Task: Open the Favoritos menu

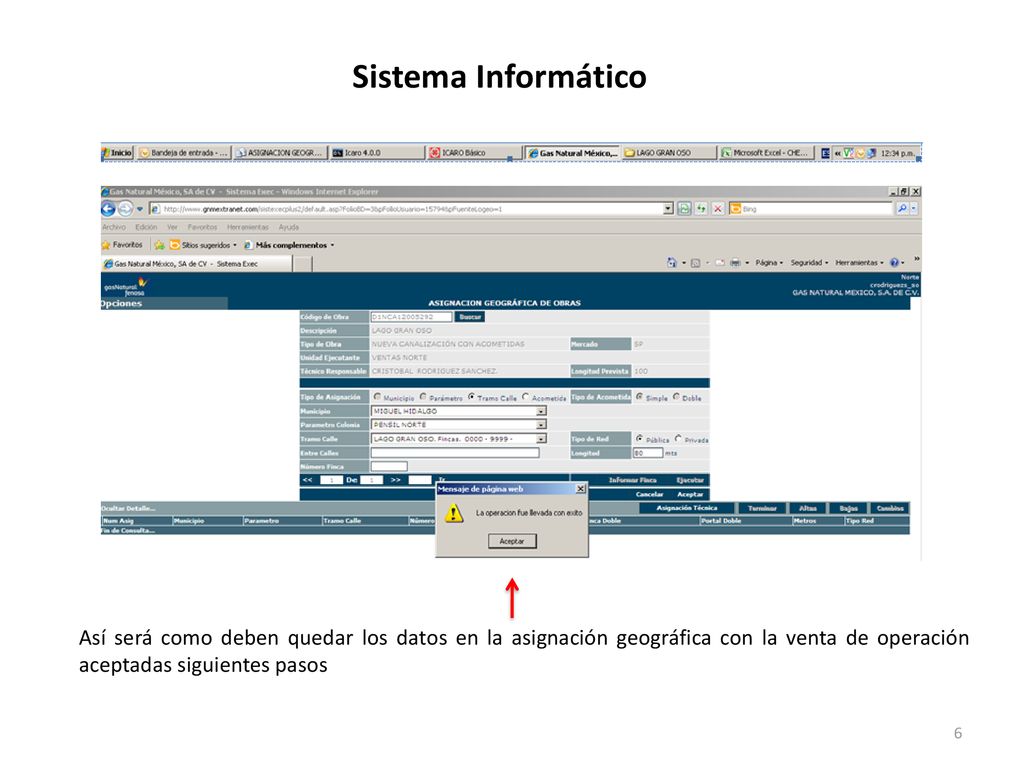Action: [x=202, y=227]
